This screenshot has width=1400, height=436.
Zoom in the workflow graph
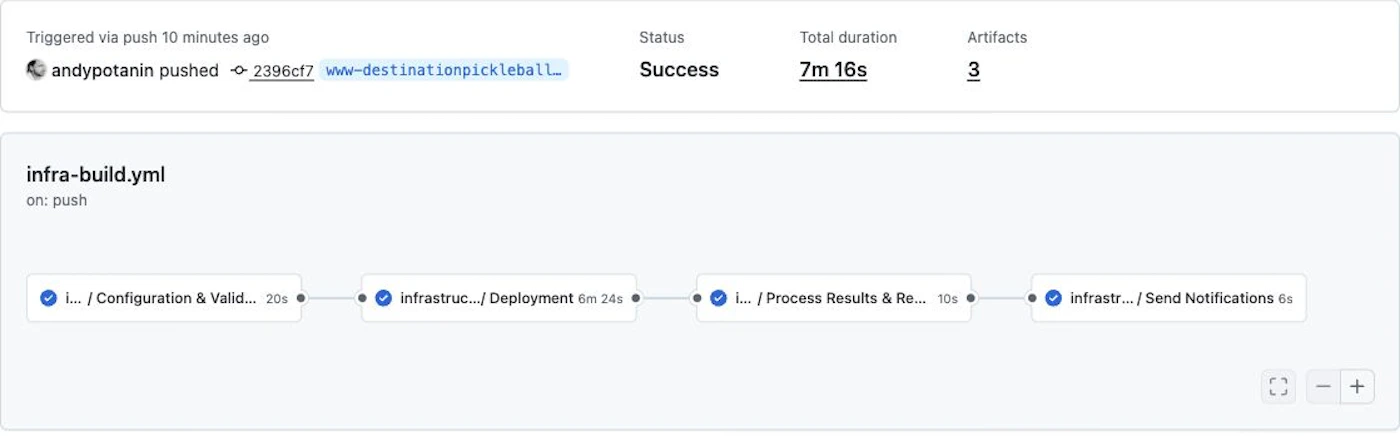pyautogui.click(x=1357, y=387)
